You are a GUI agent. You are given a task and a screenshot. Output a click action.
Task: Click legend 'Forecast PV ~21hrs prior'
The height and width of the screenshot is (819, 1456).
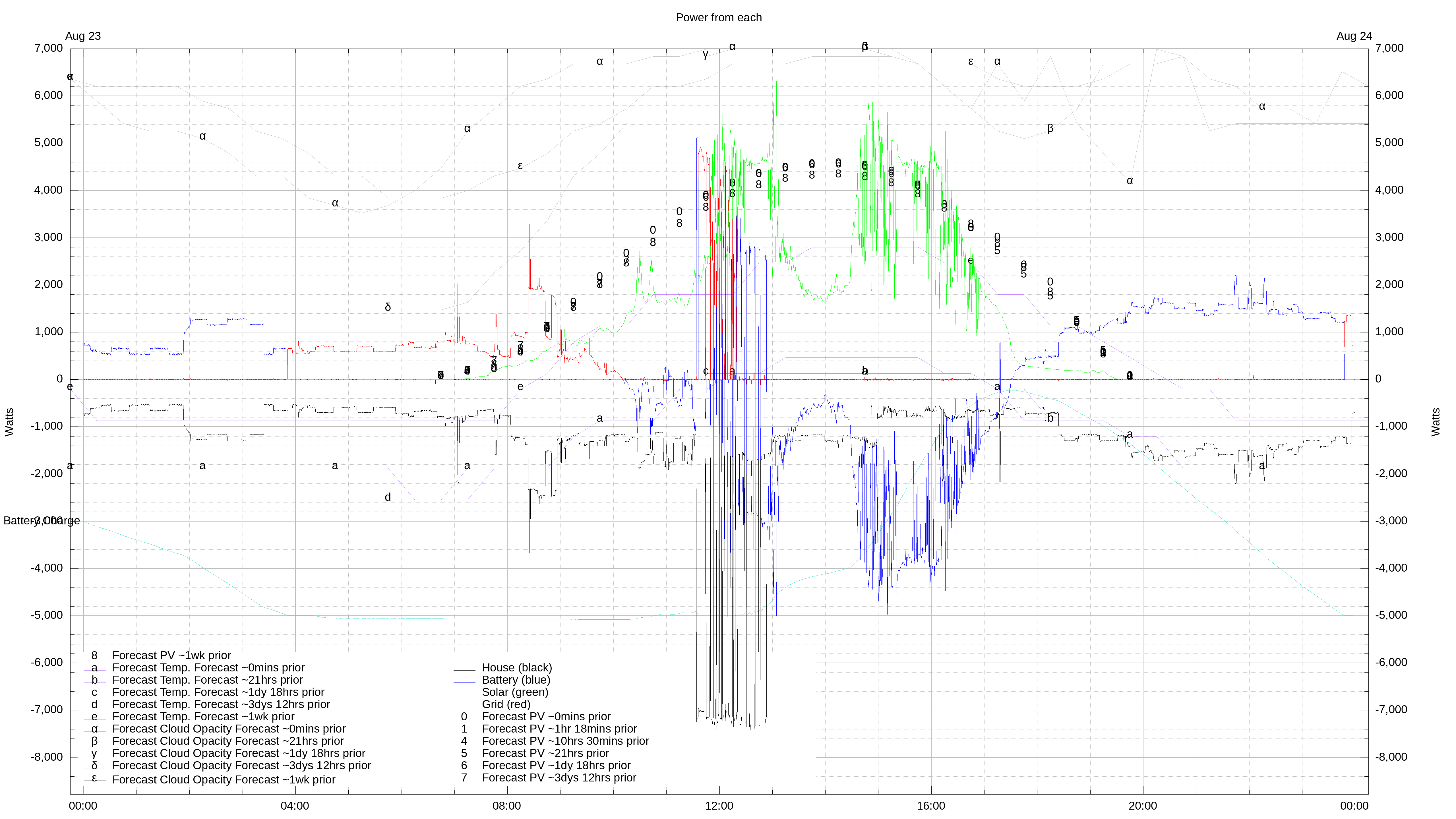click(x=545, y=753)
